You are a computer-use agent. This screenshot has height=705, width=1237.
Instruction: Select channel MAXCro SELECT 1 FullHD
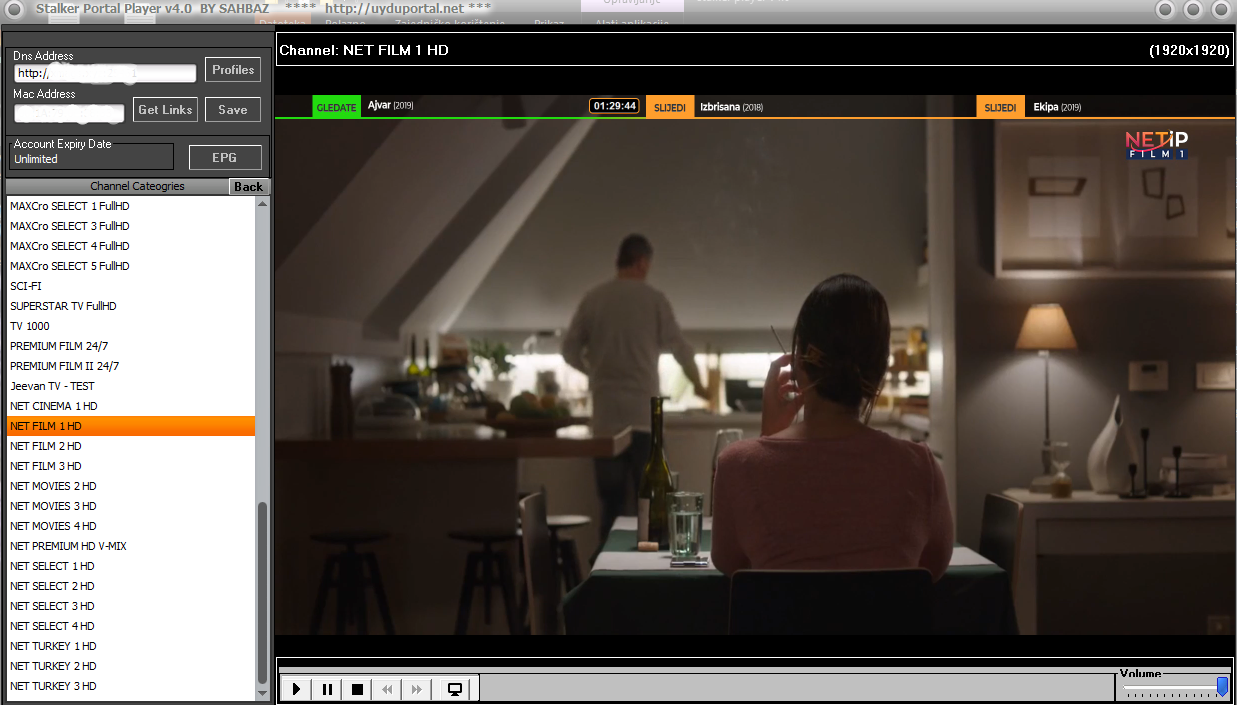[x=131, y=206]
